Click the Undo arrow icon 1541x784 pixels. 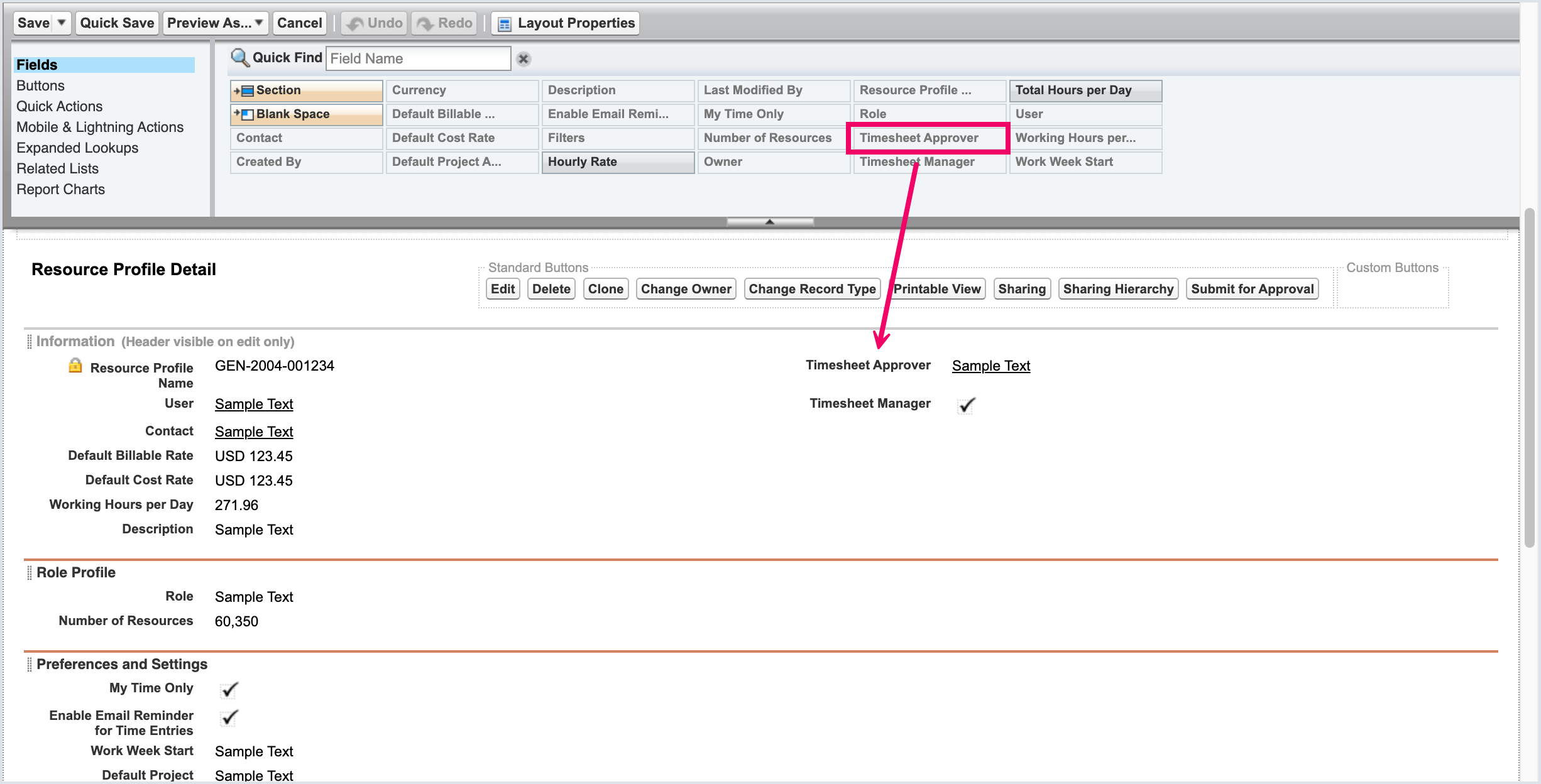click(355, 24)
